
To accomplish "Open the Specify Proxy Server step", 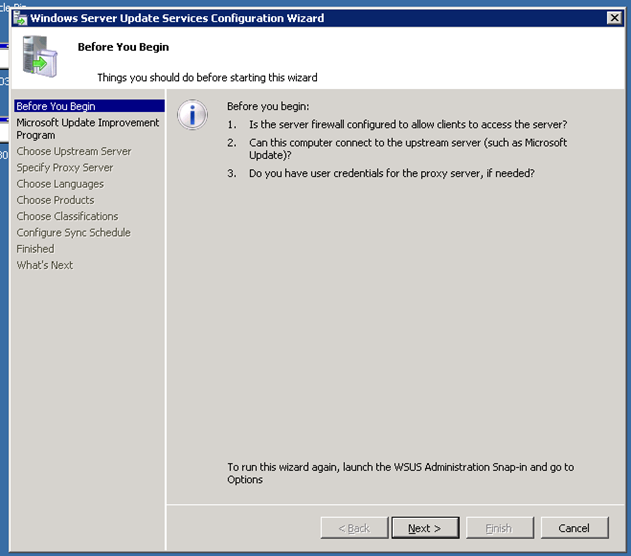I will point(64,168).
